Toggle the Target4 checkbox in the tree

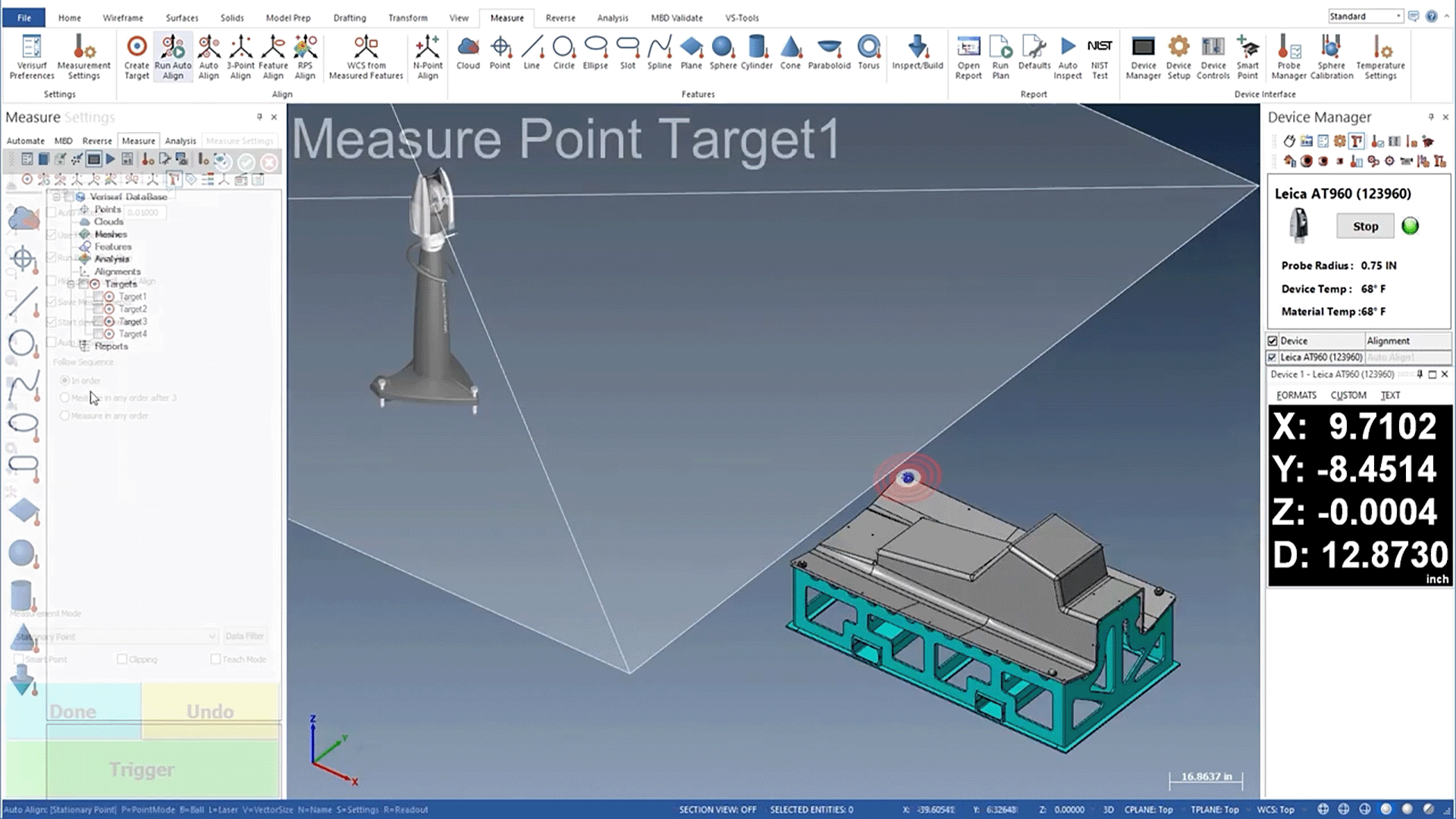pyautogui.click(x=98, y=334)
